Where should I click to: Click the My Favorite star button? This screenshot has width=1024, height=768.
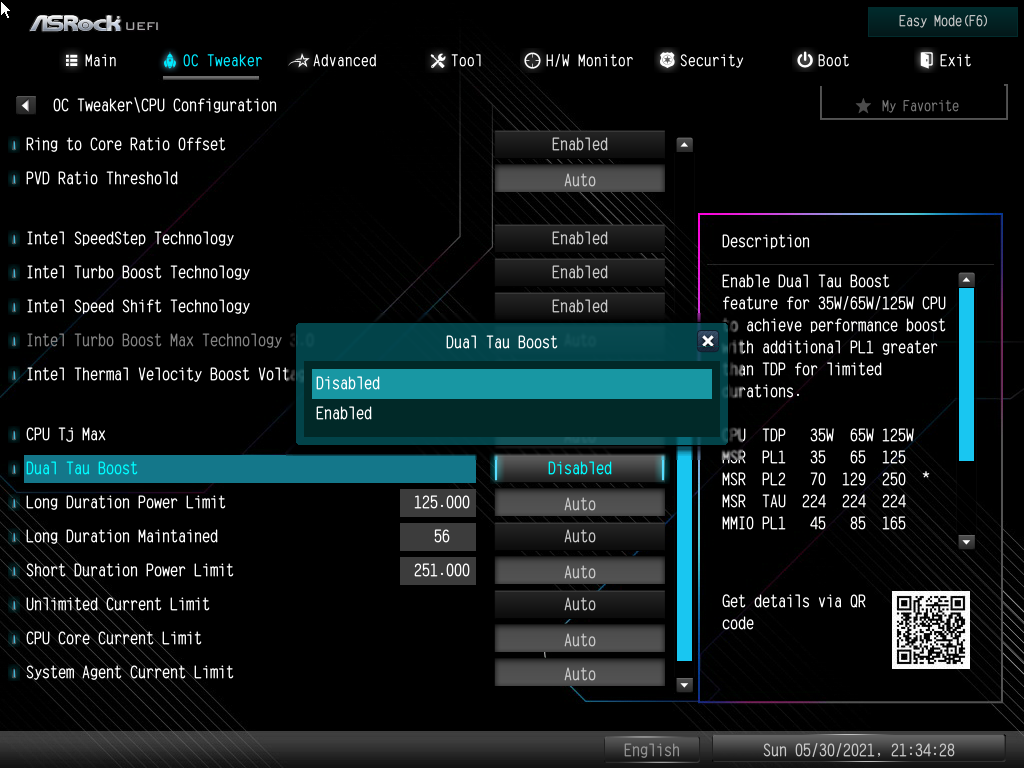pyautogui.click(x=913, y=106)
